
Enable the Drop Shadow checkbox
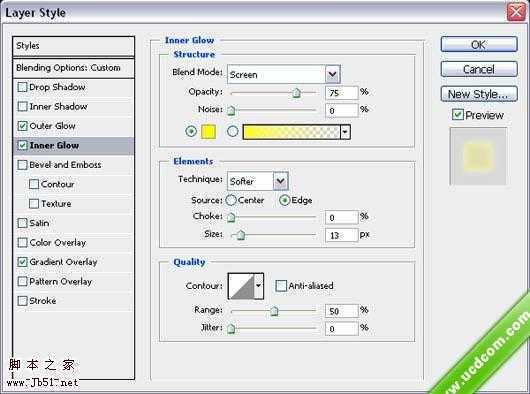22,87
